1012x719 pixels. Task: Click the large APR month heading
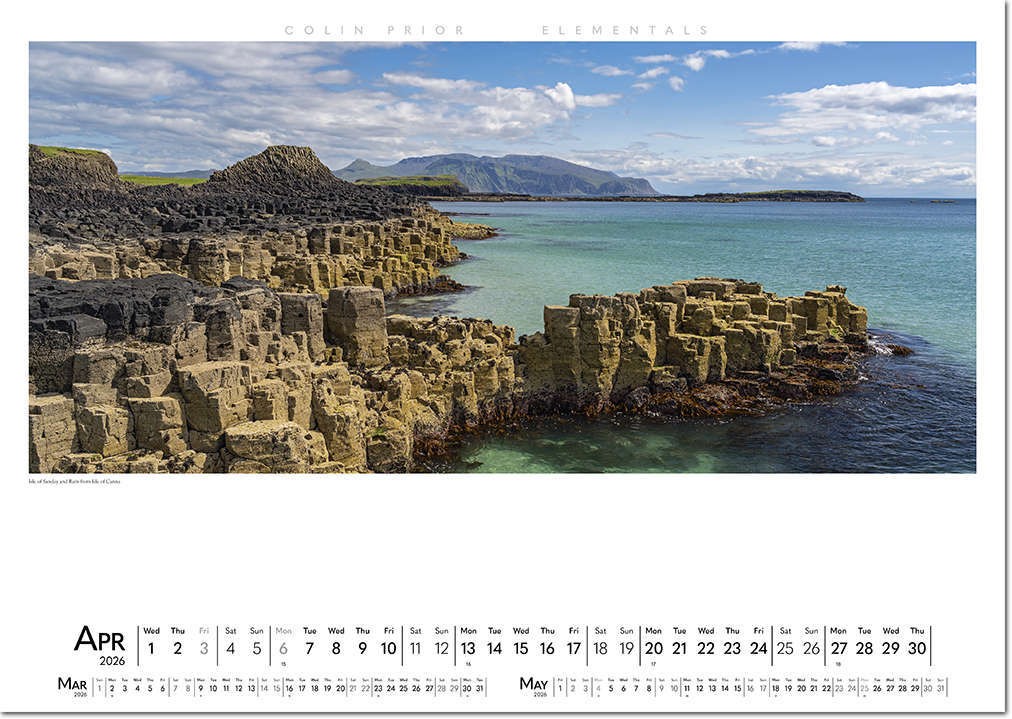[x=99, y=638]
